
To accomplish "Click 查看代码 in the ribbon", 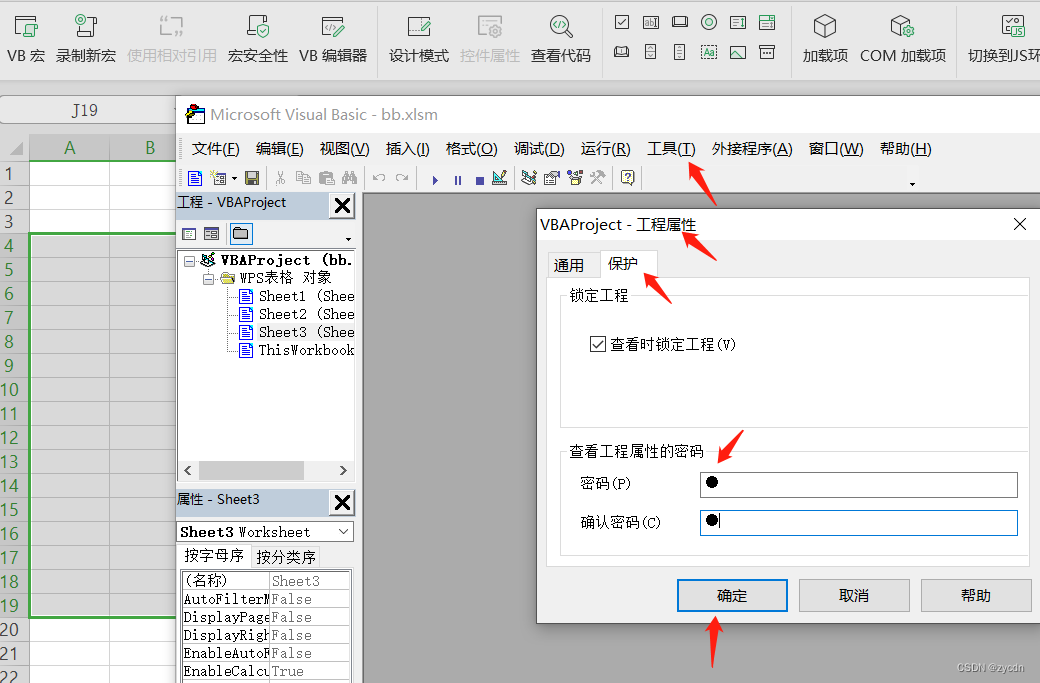I will pyautogui.click(x=560, y=40).
